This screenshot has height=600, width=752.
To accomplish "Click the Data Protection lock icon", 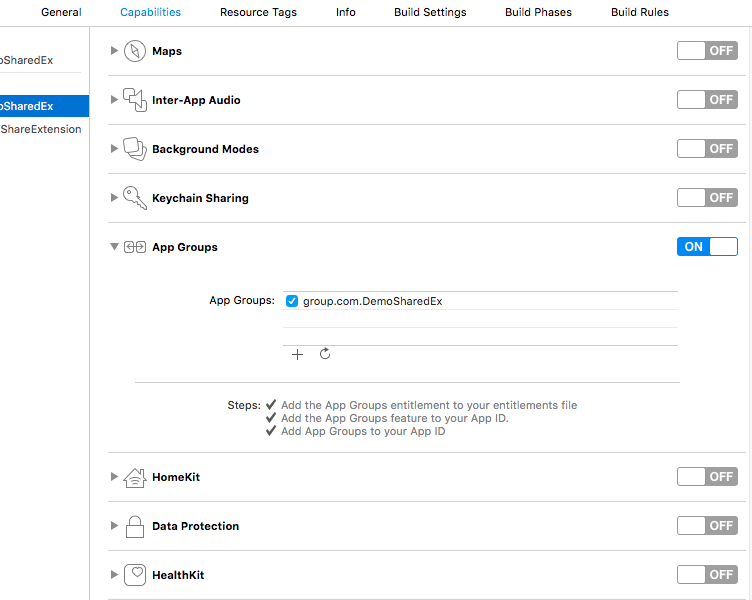I will 135,526.
